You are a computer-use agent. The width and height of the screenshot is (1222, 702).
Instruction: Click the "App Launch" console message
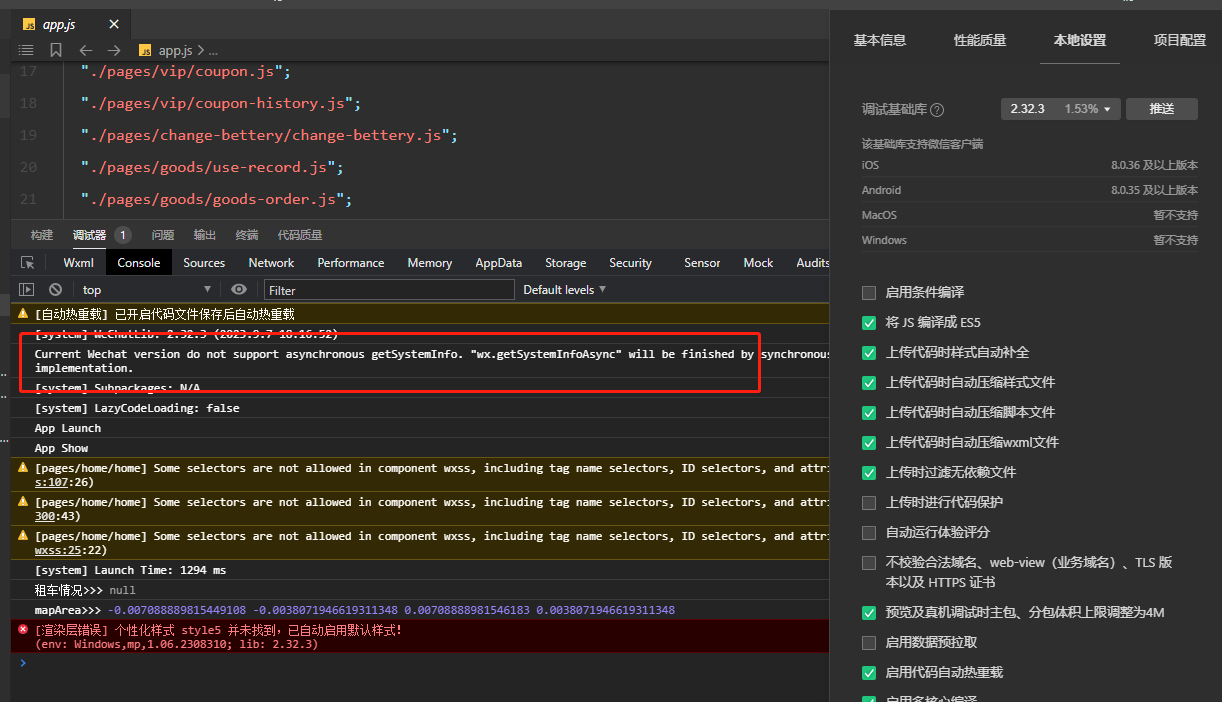click(x=68, y=428)
